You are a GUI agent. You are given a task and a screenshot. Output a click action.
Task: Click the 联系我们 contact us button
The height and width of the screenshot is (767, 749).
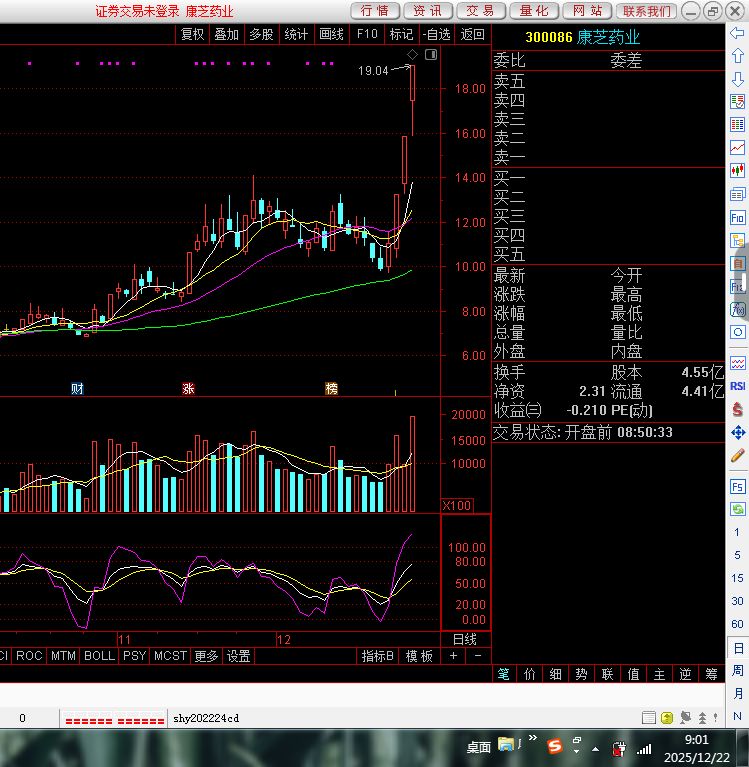tap(647, 11)
